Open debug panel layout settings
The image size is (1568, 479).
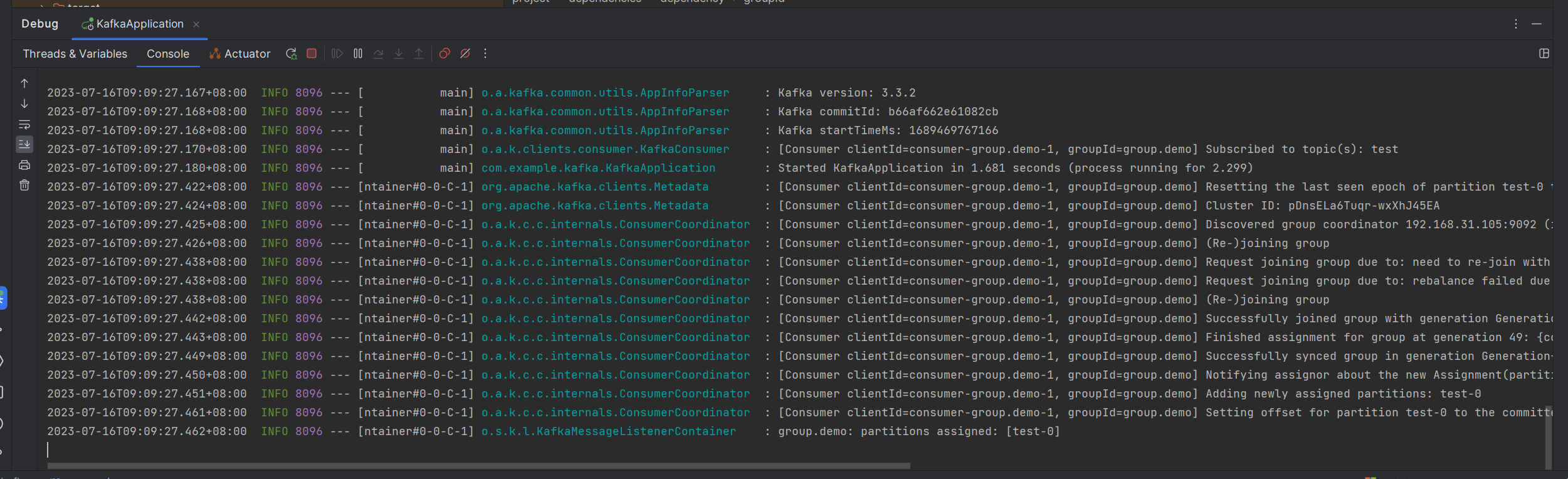pos(1544,53)
